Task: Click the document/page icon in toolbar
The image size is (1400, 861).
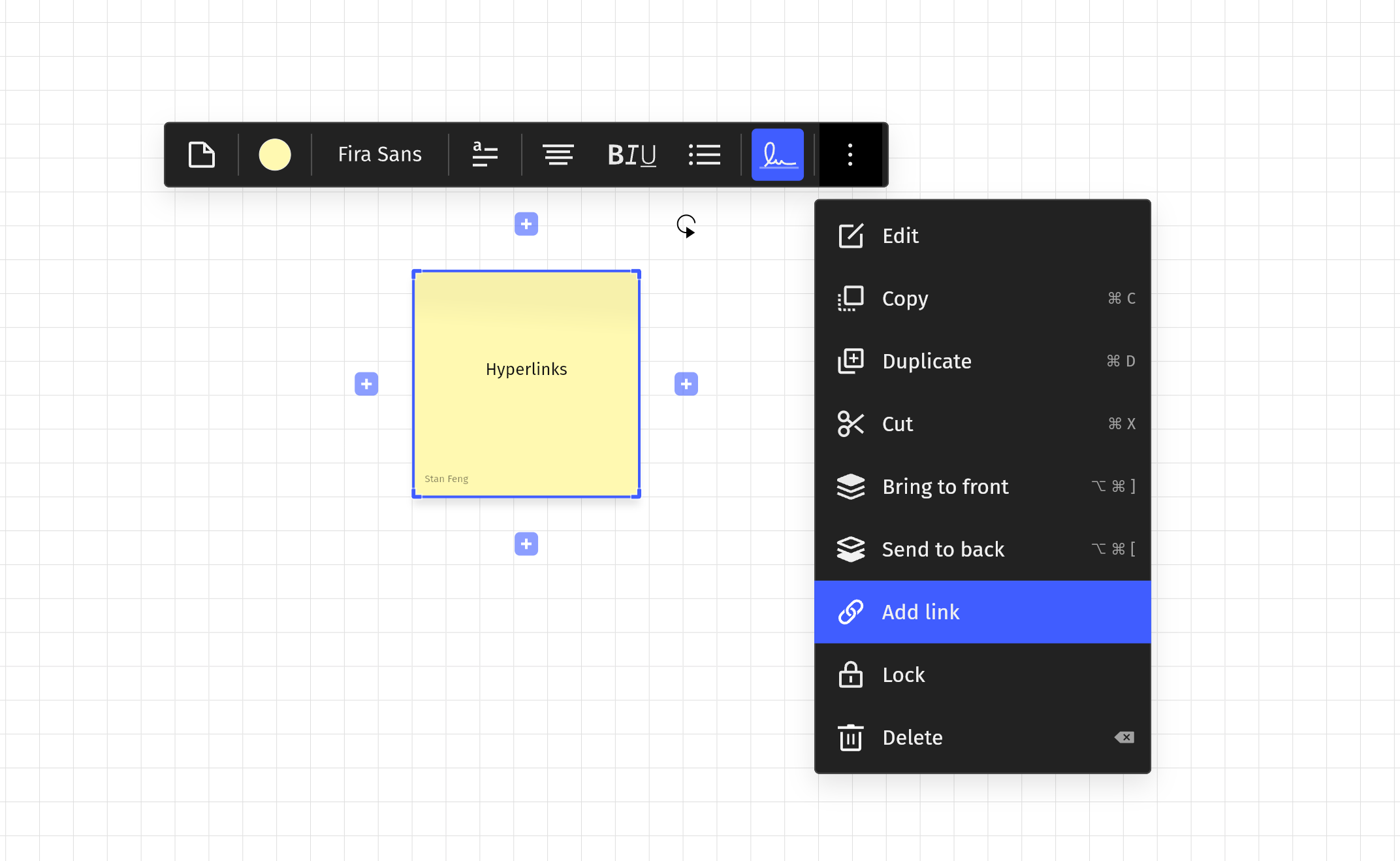Action: coord(200,154)
